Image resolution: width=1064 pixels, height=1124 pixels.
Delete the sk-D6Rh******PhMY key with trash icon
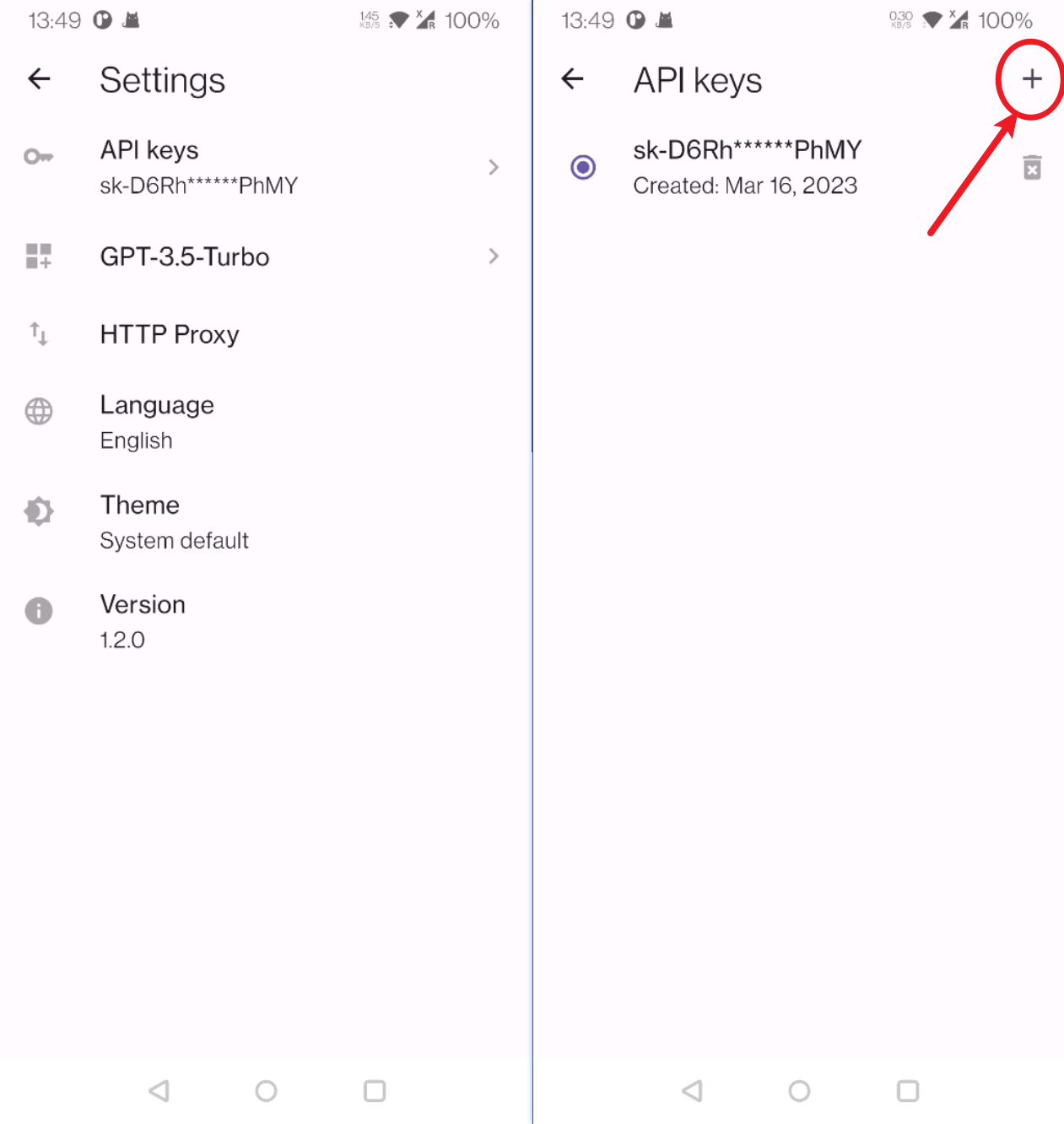pyautogui.click(x=1032, y=167)
